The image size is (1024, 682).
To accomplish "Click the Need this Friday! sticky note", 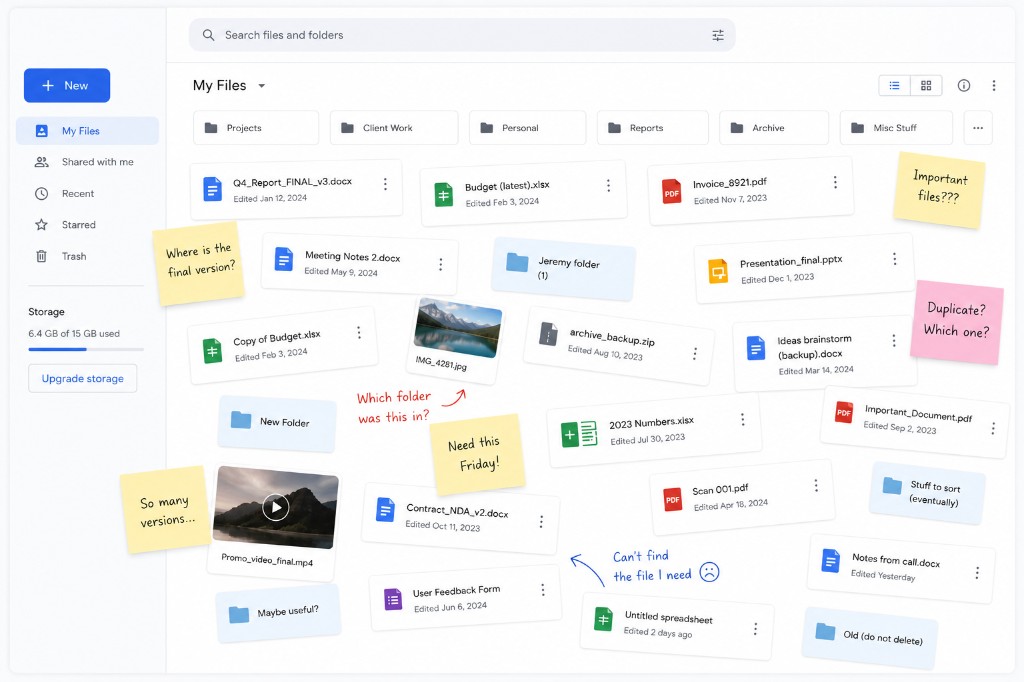I will click(x=477, y=454).
